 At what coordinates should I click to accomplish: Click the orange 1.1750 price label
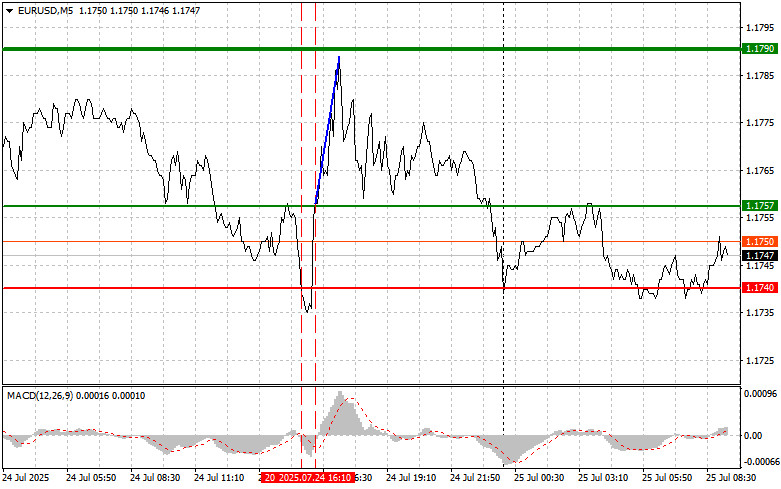pyautogui.click(x=755, y=242)
